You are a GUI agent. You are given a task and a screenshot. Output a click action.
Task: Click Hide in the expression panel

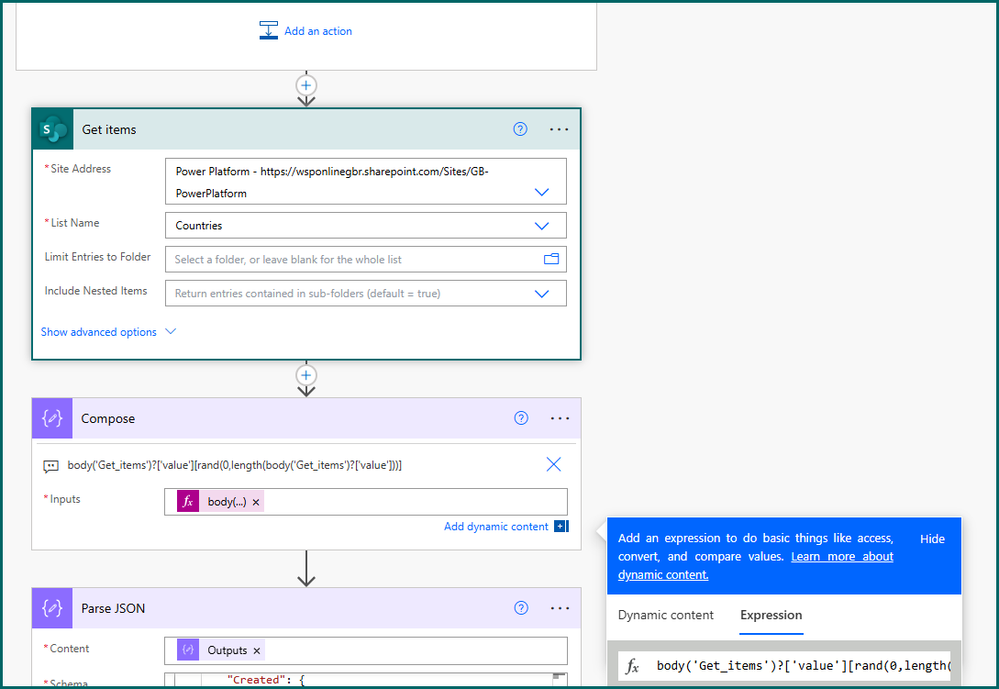(x=932, y=539)
